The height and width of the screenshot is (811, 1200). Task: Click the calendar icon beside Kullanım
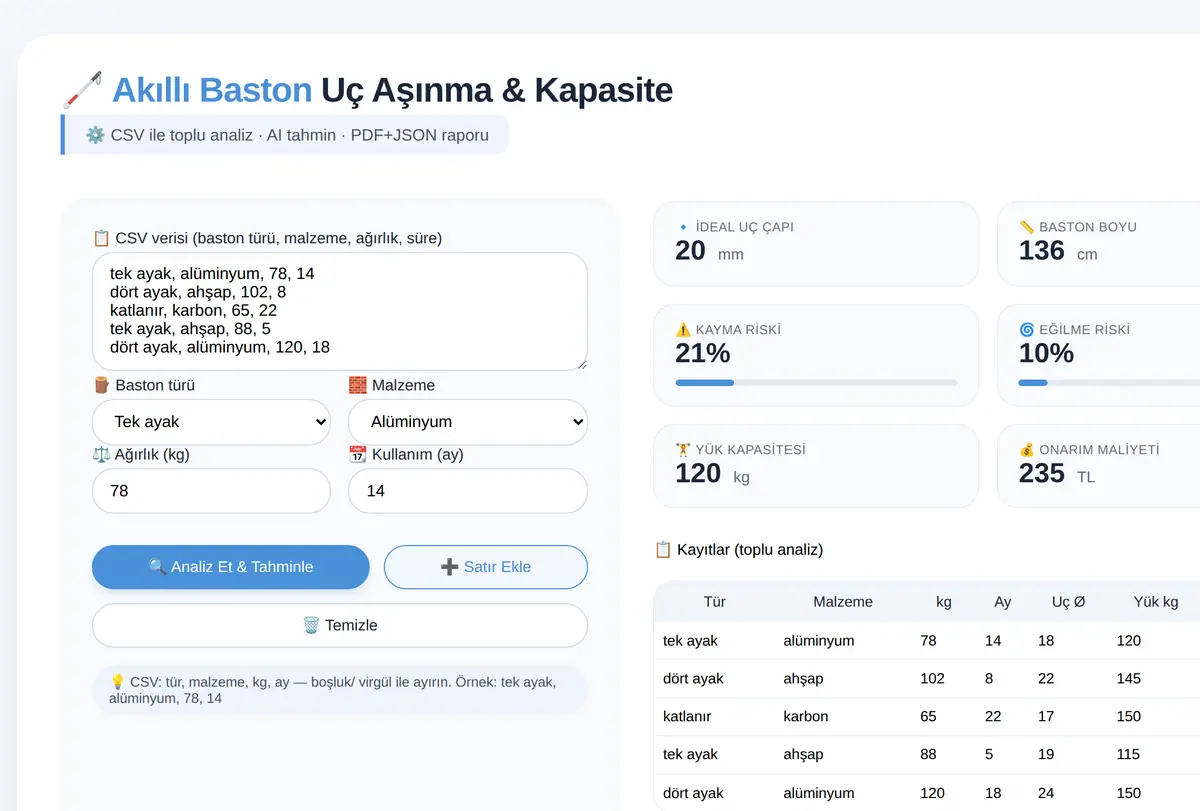(x=358, y=454)
